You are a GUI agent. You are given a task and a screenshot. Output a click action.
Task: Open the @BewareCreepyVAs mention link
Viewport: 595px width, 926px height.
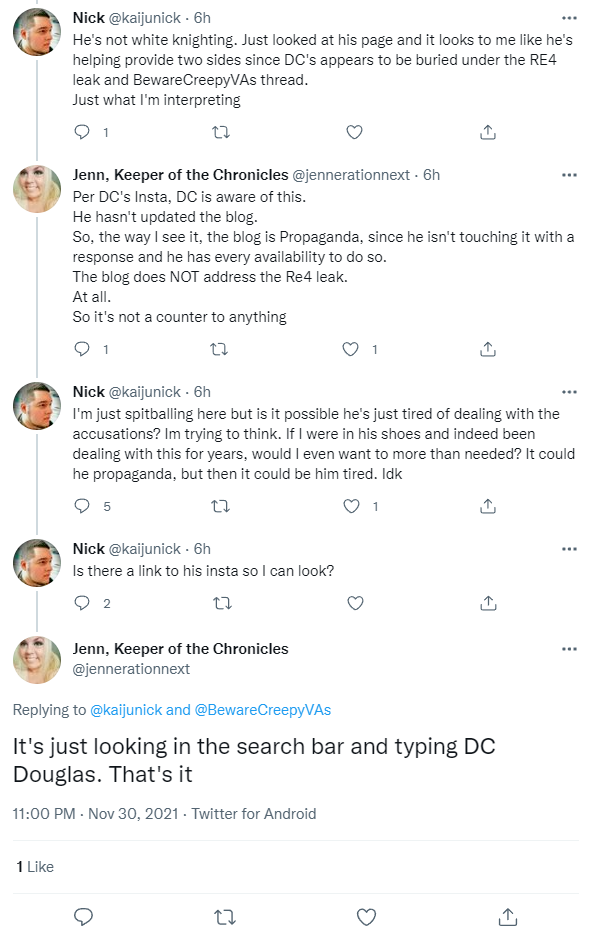point(263,710)
